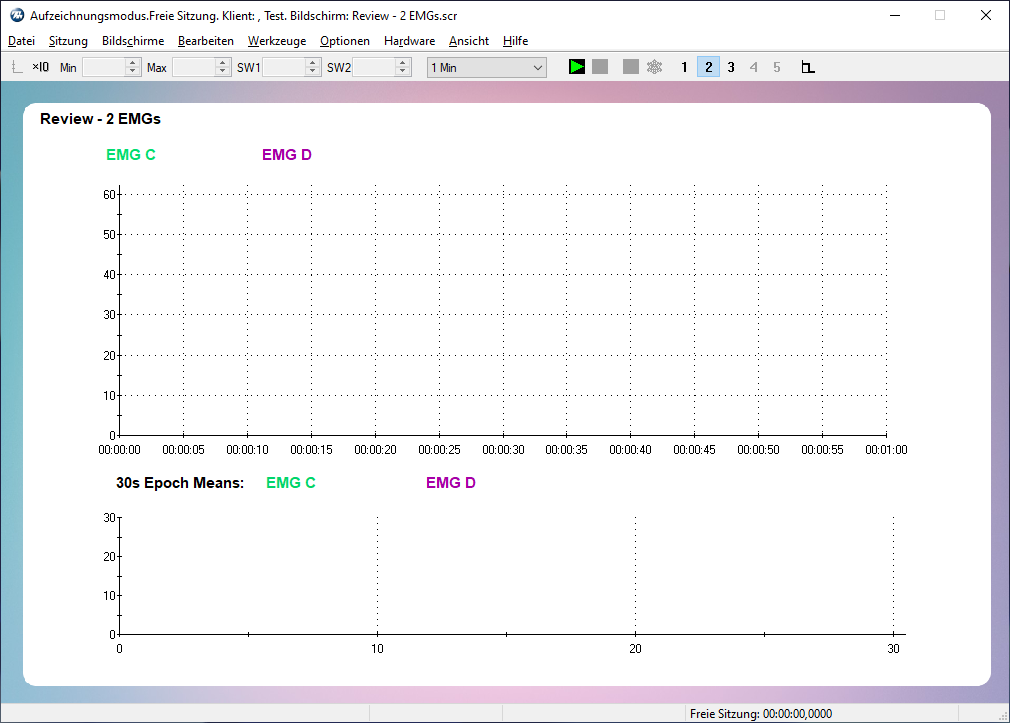1010x723 pixels.
Task: Open the Bildschirme menu
Action: tap(133, 41)
